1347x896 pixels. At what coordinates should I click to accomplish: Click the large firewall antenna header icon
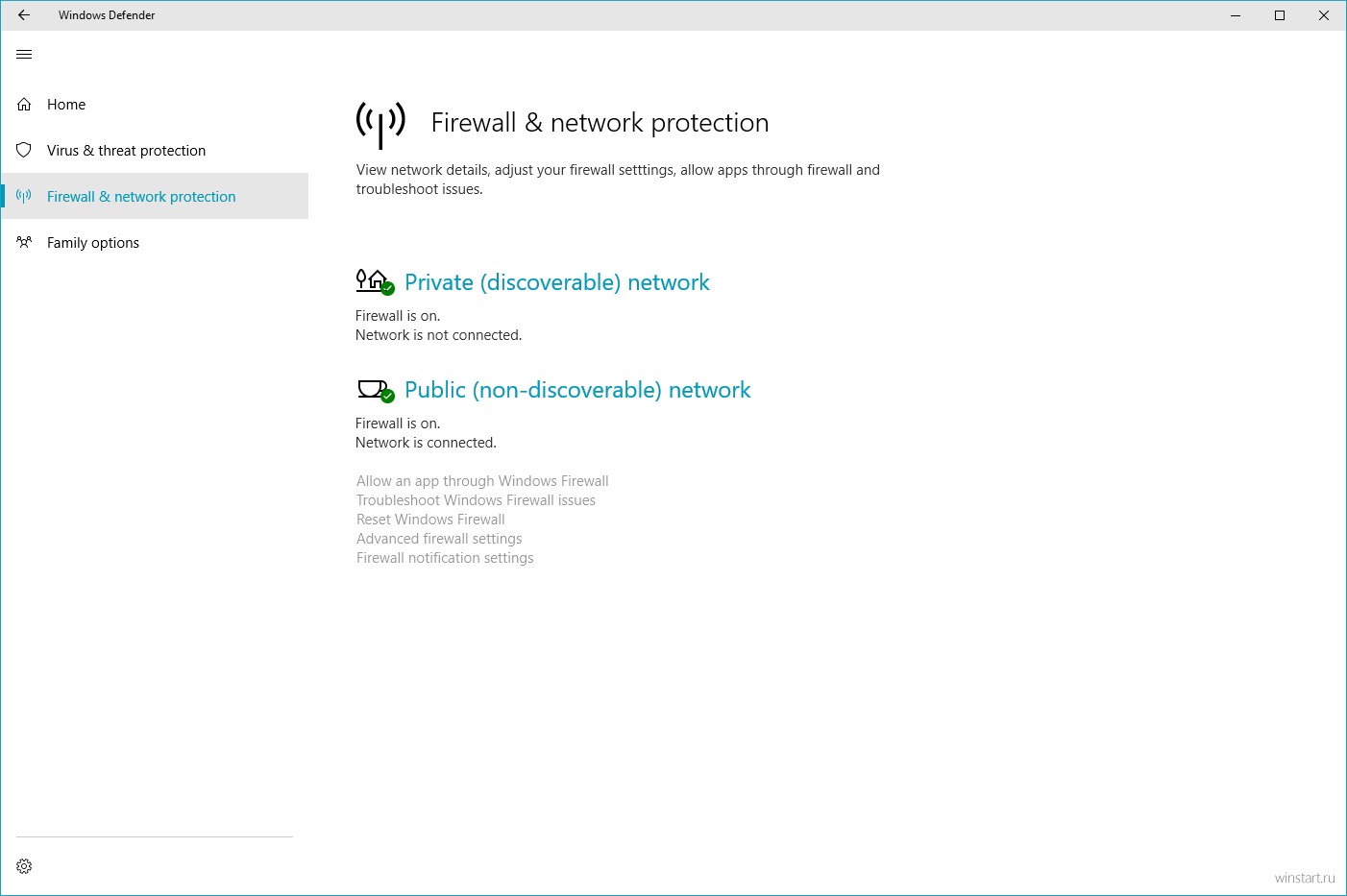[x=380, y=125]
